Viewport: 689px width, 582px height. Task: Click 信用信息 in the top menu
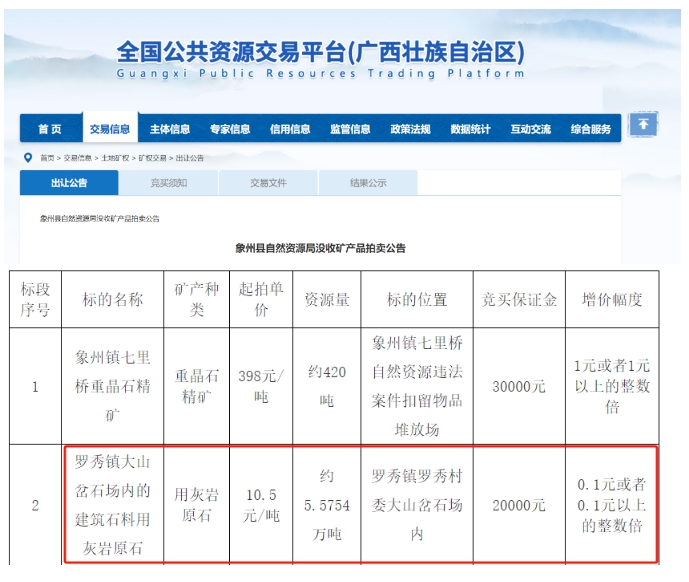tap(290, 129)
